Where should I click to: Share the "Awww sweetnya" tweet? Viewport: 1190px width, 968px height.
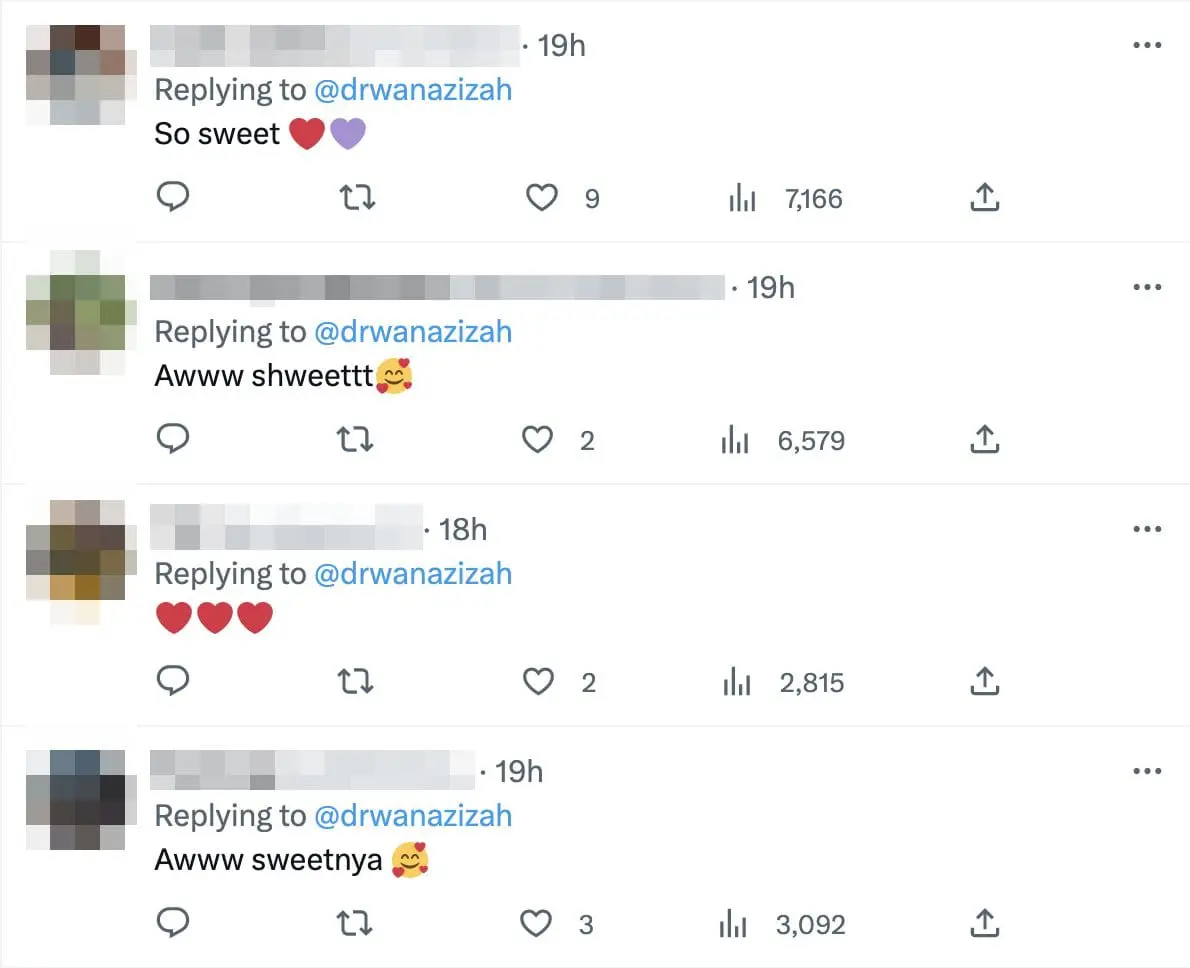click(985, 924)
